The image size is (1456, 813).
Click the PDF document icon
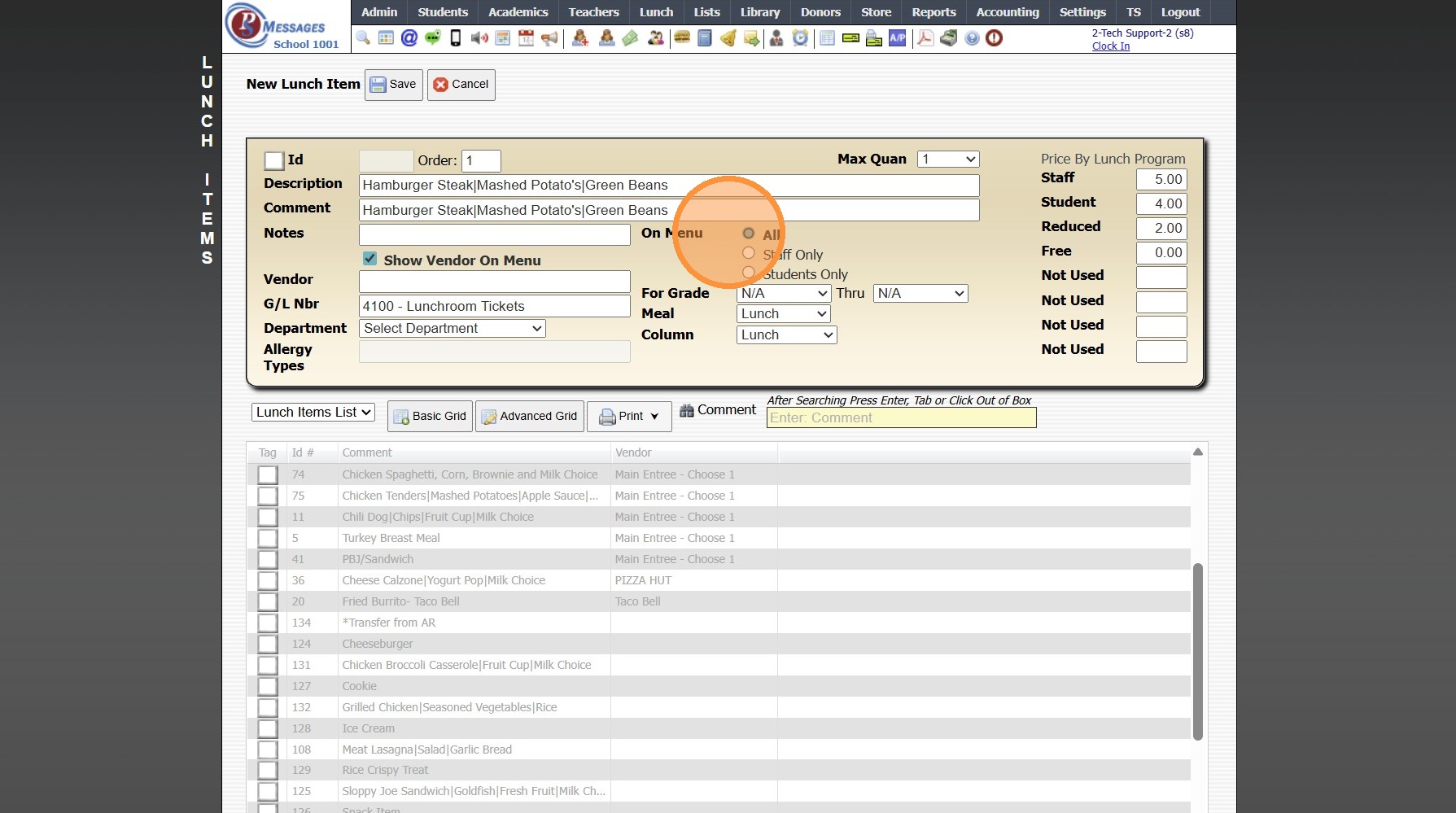(925, 38)
